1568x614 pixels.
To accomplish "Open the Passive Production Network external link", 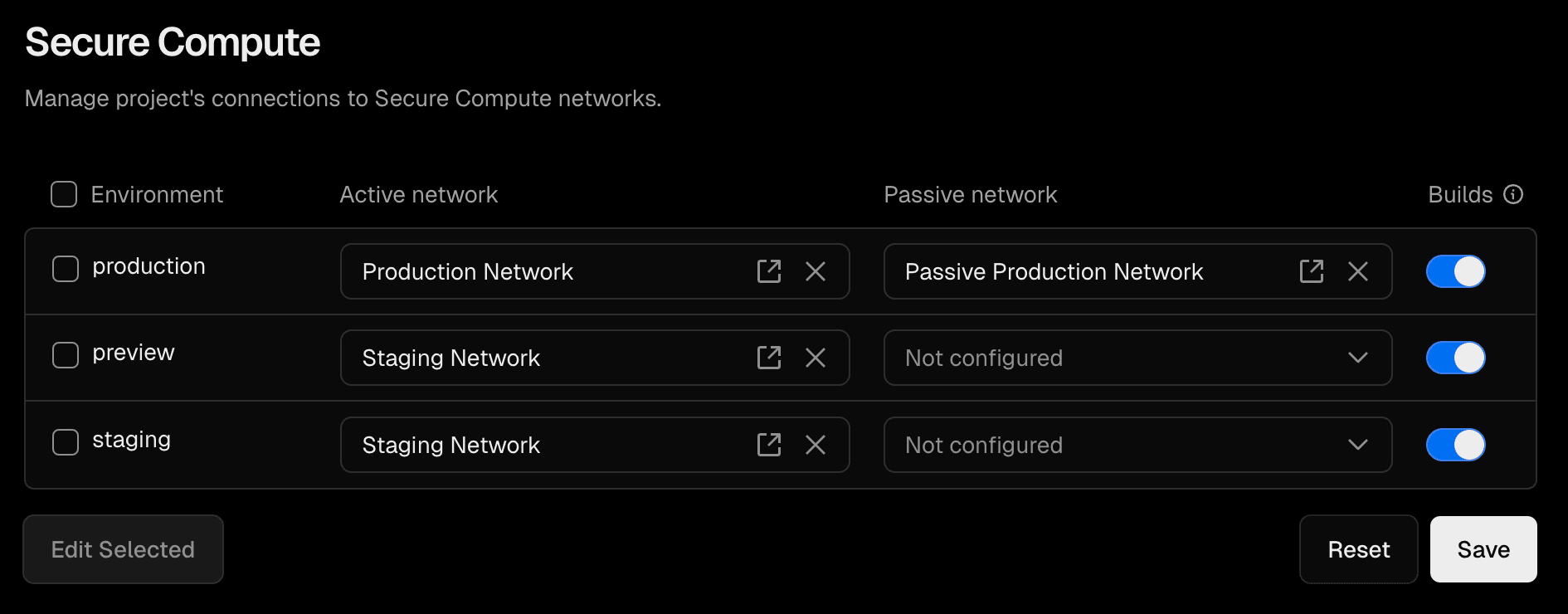I will click(x=1311, y=271).
